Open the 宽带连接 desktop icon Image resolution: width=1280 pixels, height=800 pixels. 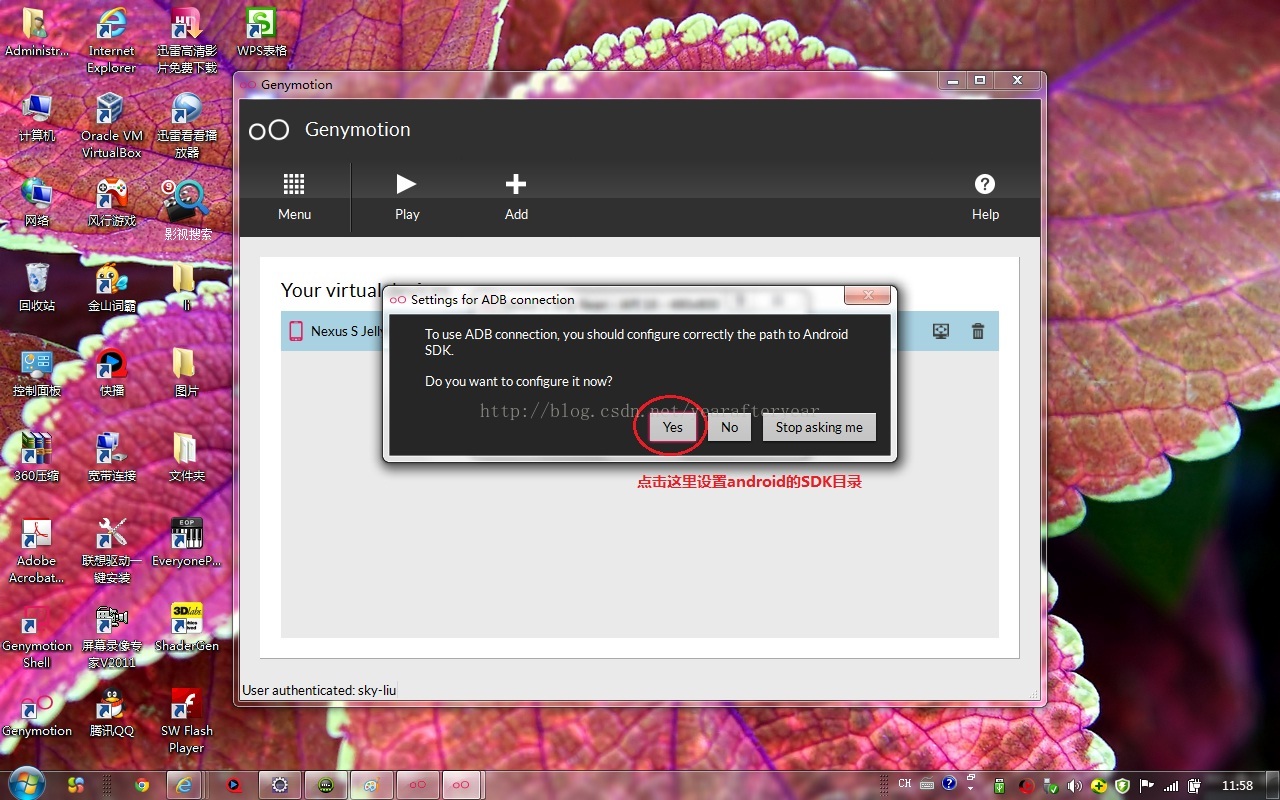(x=111, y=458)
